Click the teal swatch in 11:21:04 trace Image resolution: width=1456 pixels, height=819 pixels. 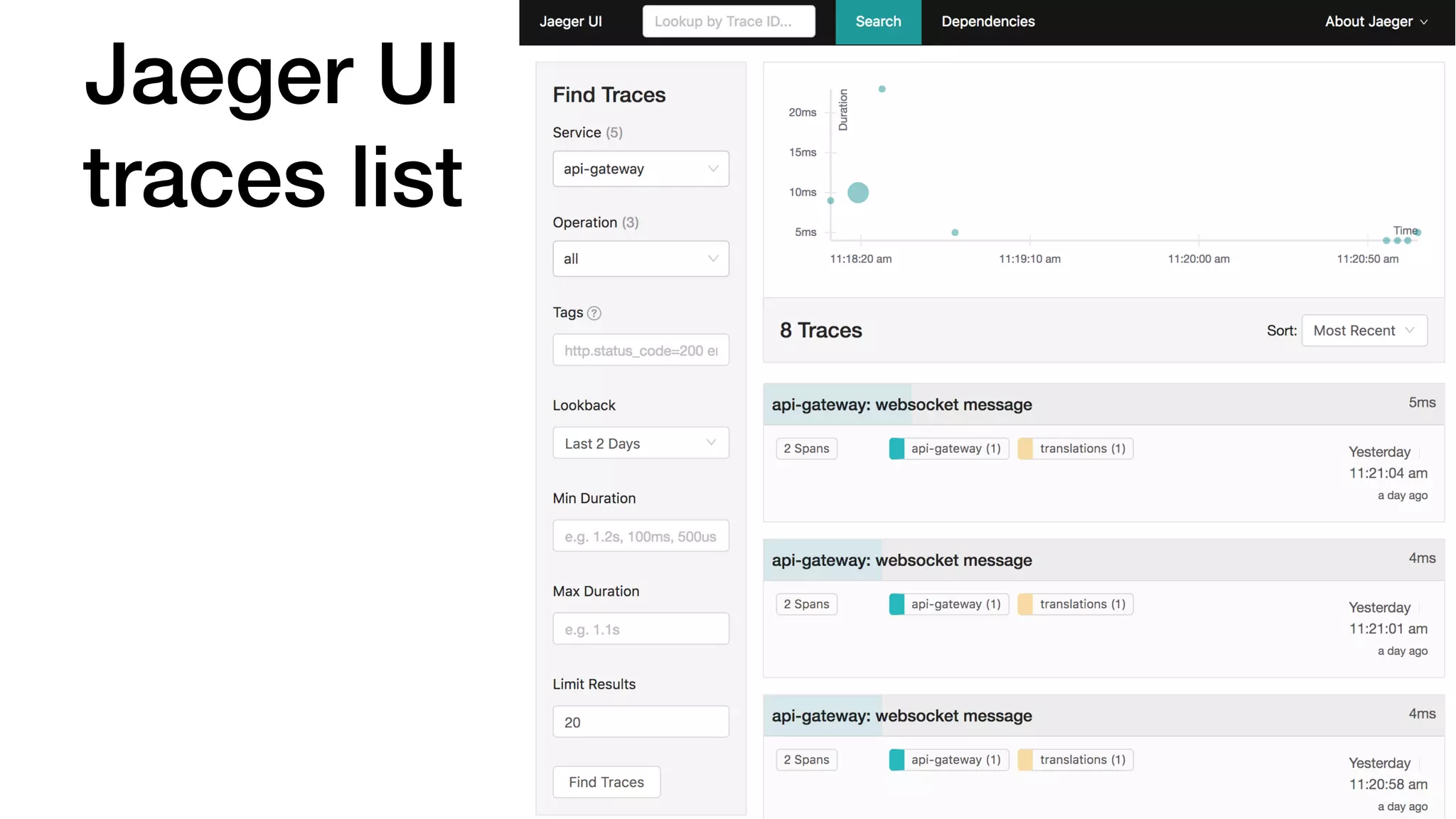[897, 449]
